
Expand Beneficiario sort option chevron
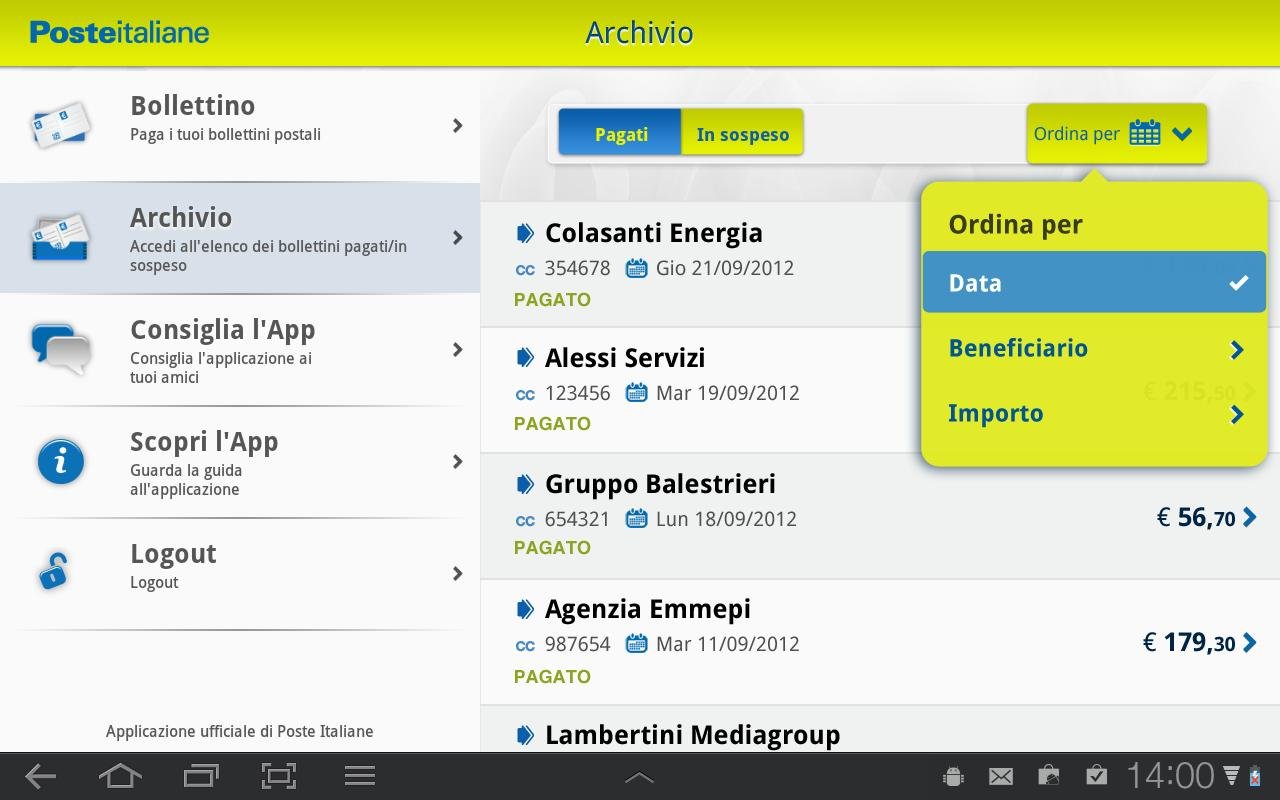coord(1237,349)
